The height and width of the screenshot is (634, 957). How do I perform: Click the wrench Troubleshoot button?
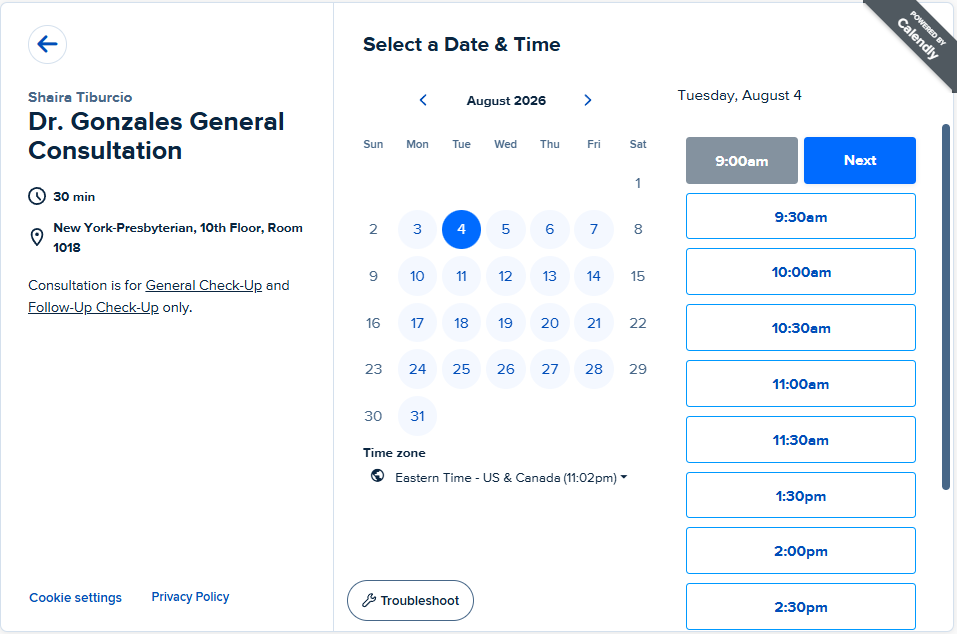[410, 600]
